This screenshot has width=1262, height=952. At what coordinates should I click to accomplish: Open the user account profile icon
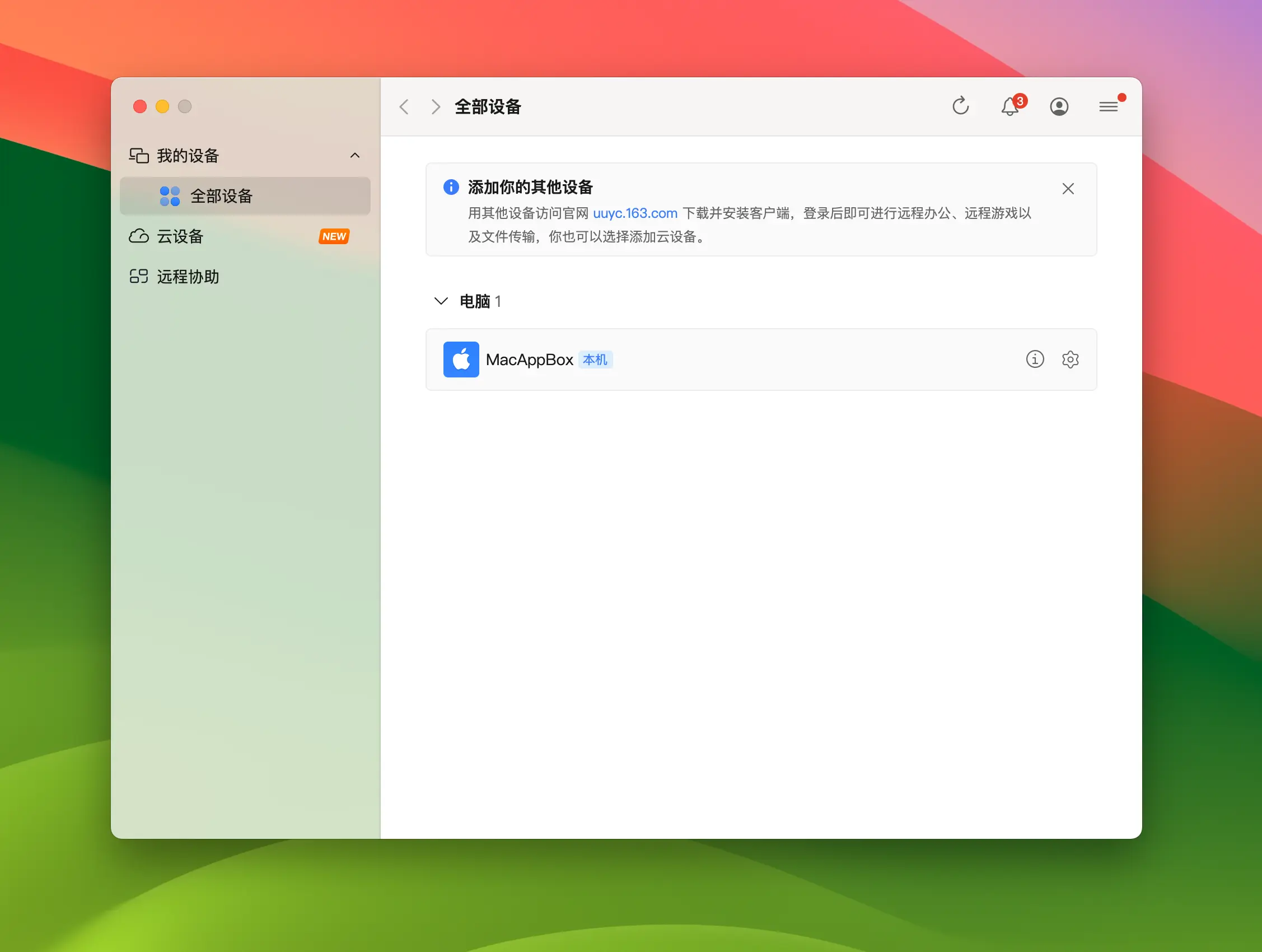coord(1059,107)
